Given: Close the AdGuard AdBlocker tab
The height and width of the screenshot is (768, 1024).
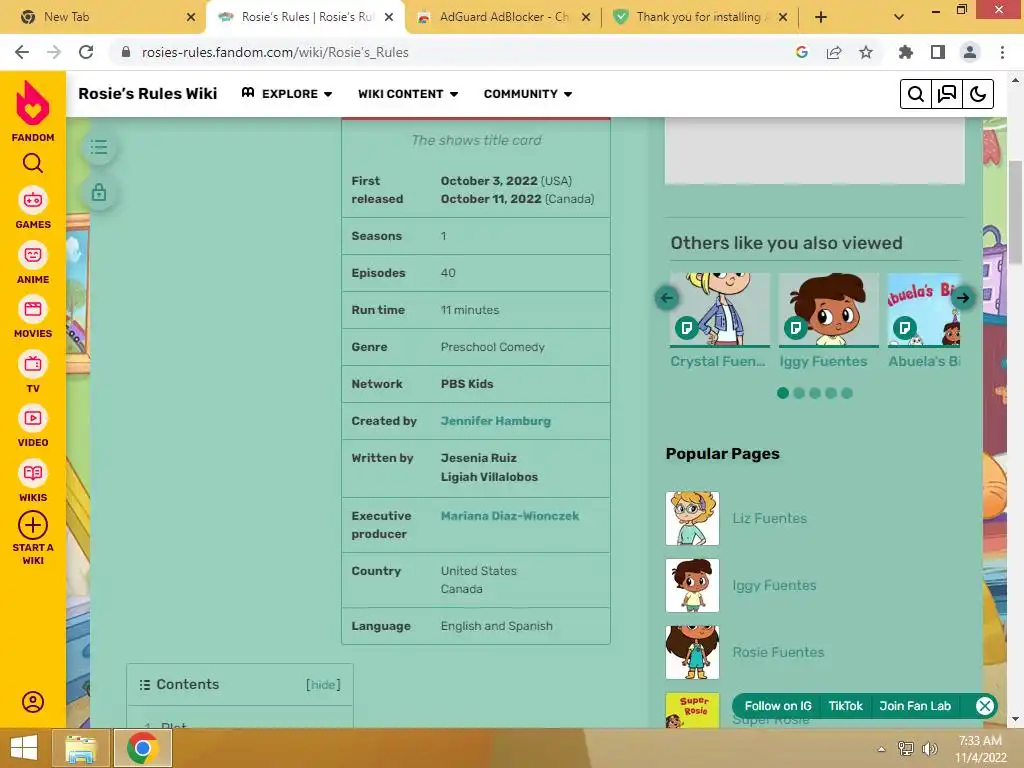Looking at the screenshot, I should (x=586, y=17).
